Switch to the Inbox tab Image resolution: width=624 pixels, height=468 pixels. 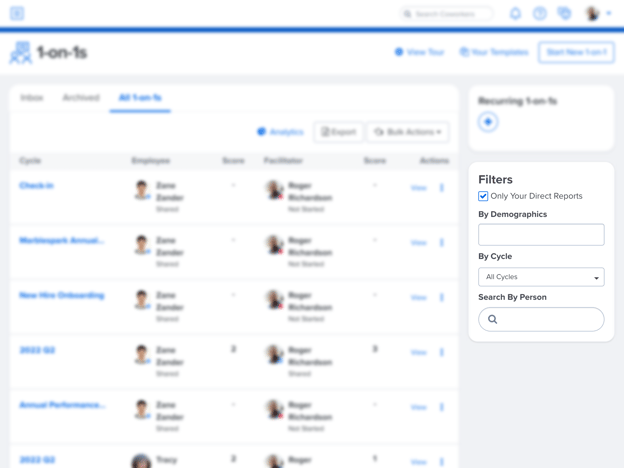click(x=32, y=98)
